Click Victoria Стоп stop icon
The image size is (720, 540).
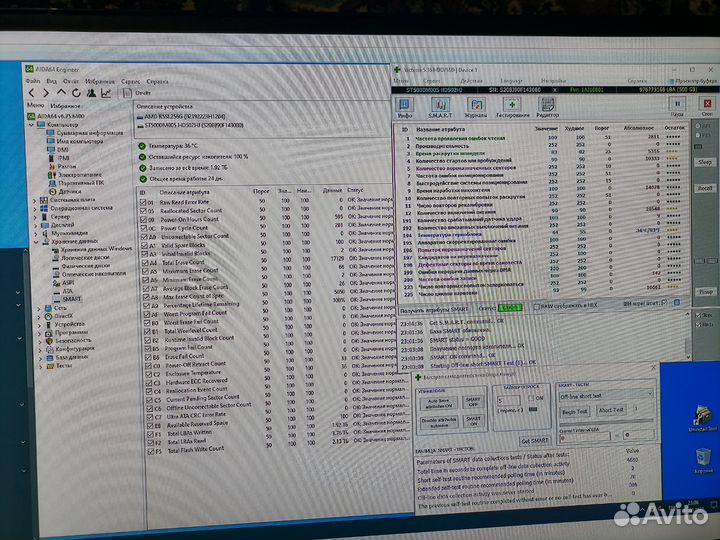(x=707, y=106)
